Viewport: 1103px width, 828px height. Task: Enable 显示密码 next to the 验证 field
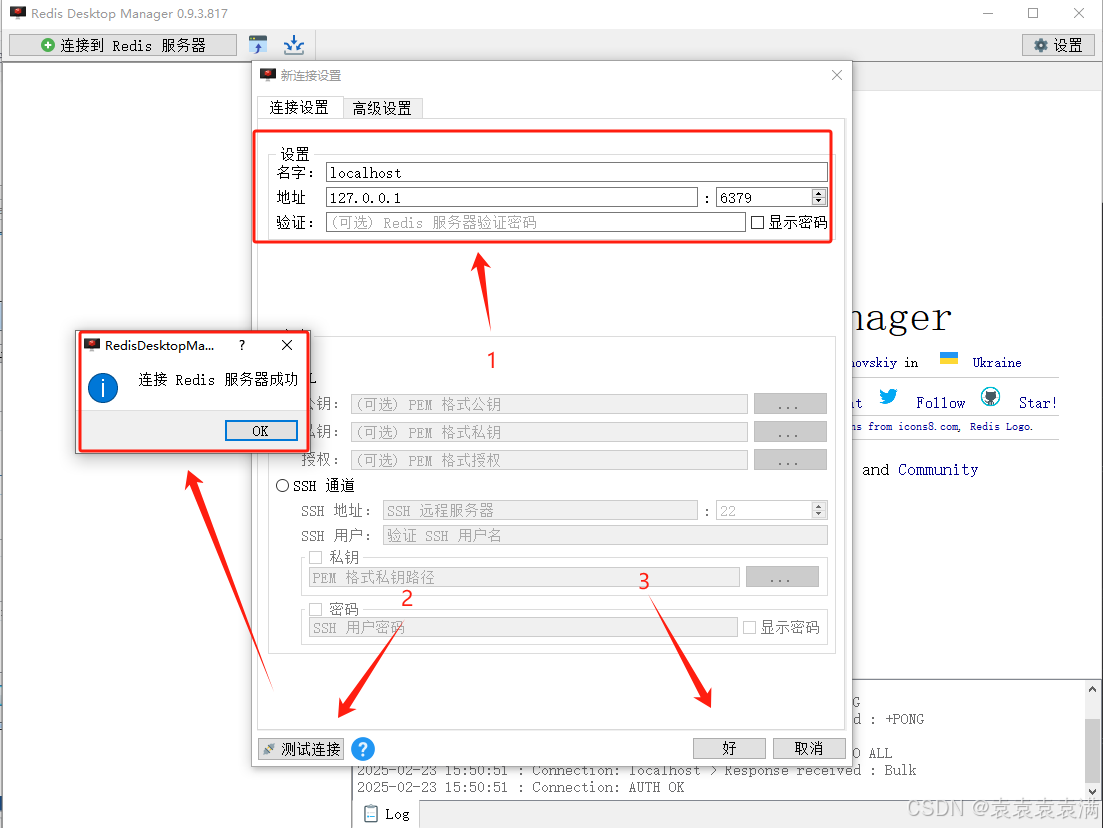pos(758,222)
